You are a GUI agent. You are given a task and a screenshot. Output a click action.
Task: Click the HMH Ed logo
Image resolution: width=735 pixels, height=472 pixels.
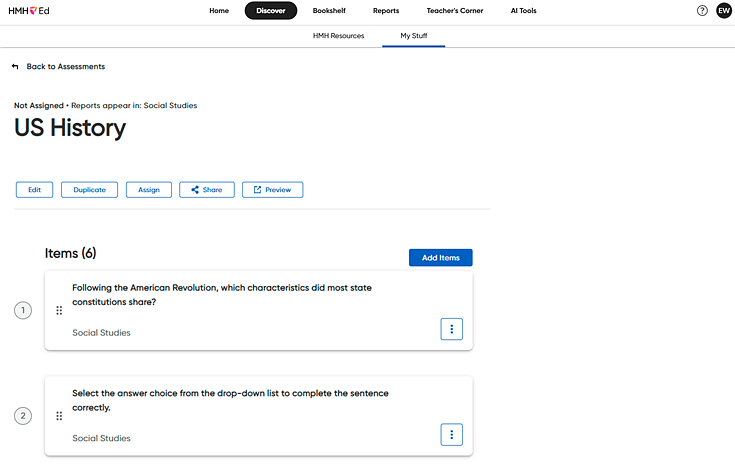29,11
